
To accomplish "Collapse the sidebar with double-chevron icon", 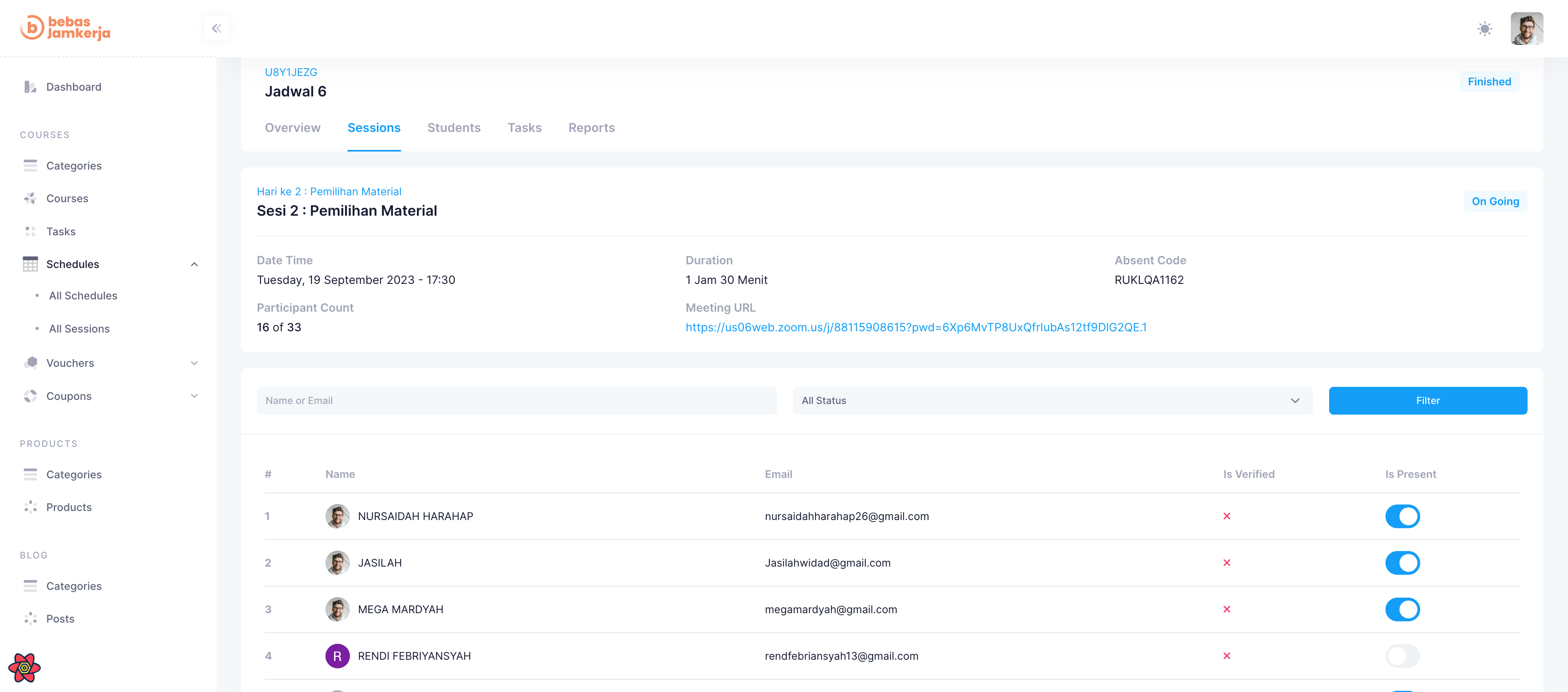I will pos(216,28).
